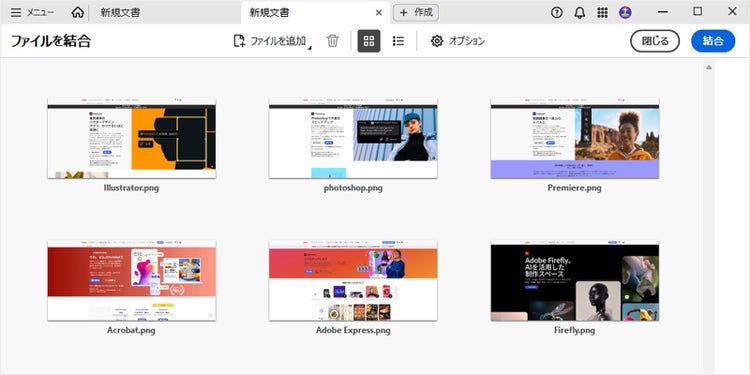Screen dimensions: 750x375
Task: Click the 結合 combine button
Action: 713,41
